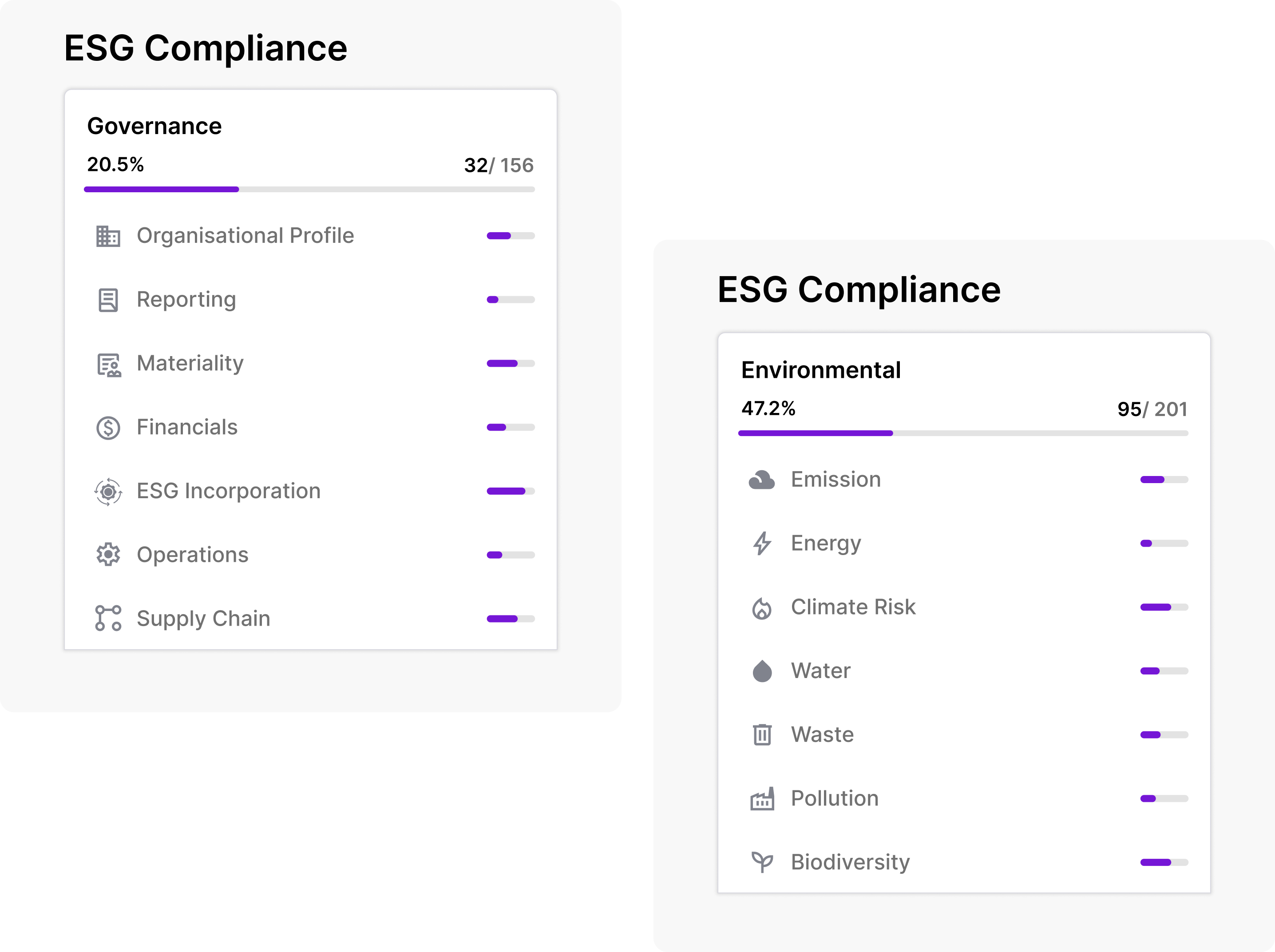This screenshot has width=1275, height=952.
Task: Click the ESG Incorporation progress indicator
Action: coord(511,492)
